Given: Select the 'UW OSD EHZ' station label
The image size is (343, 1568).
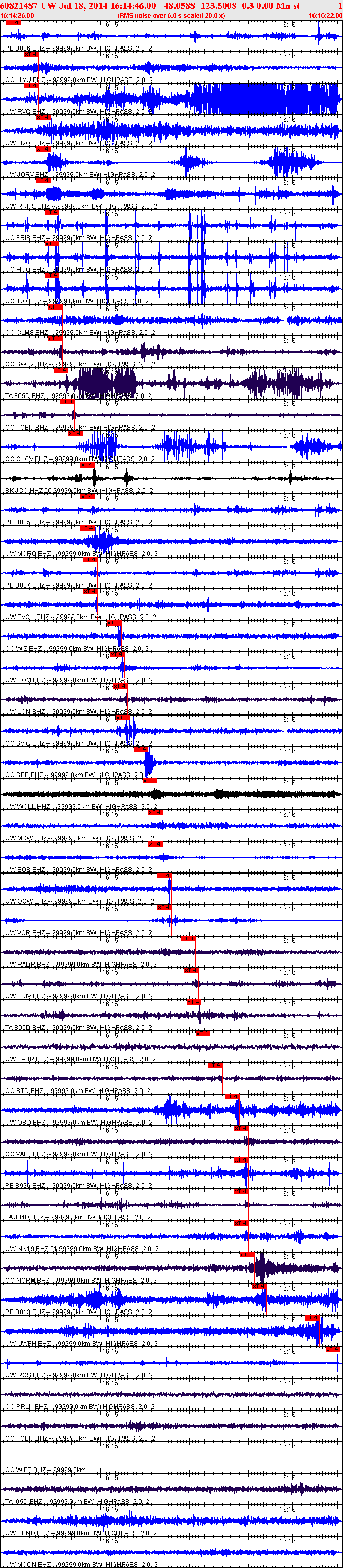Looking at the screenshot, I should click(x=25, y=1123).
